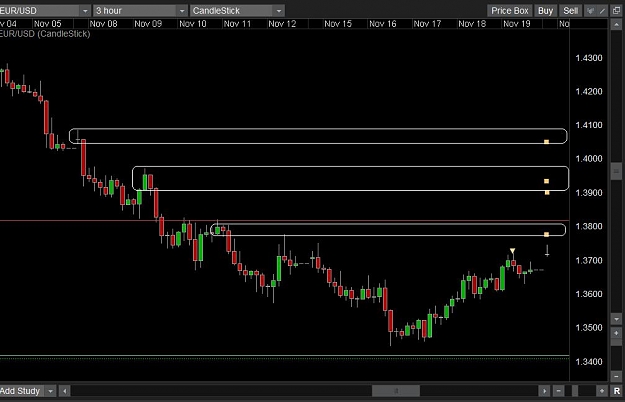This screenshot has width=625, height=402.
Task: Click the 1.3400 price label
Action: [589, 362]
